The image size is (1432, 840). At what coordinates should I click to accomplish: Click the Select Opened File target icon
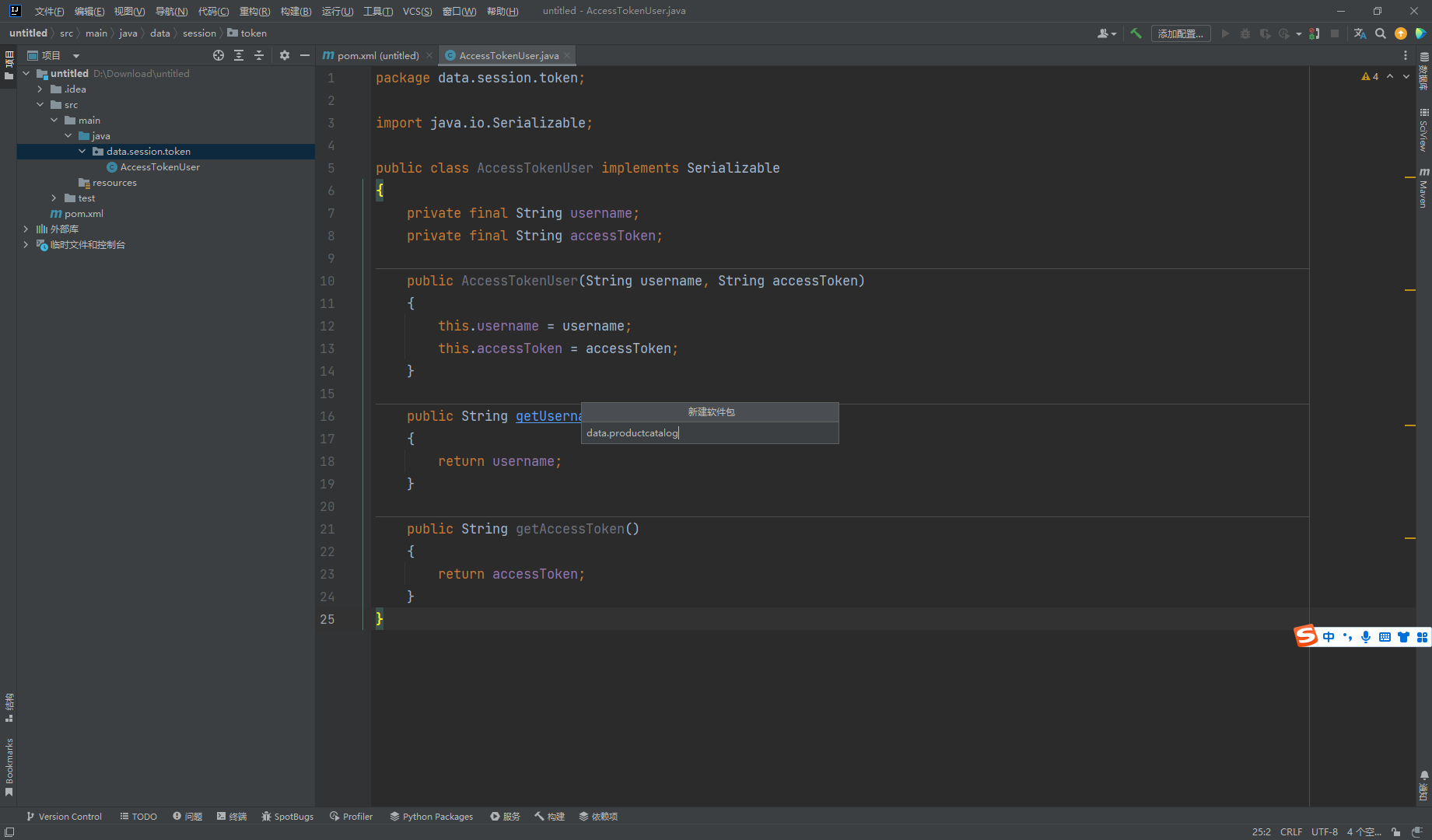coord(219,55)
